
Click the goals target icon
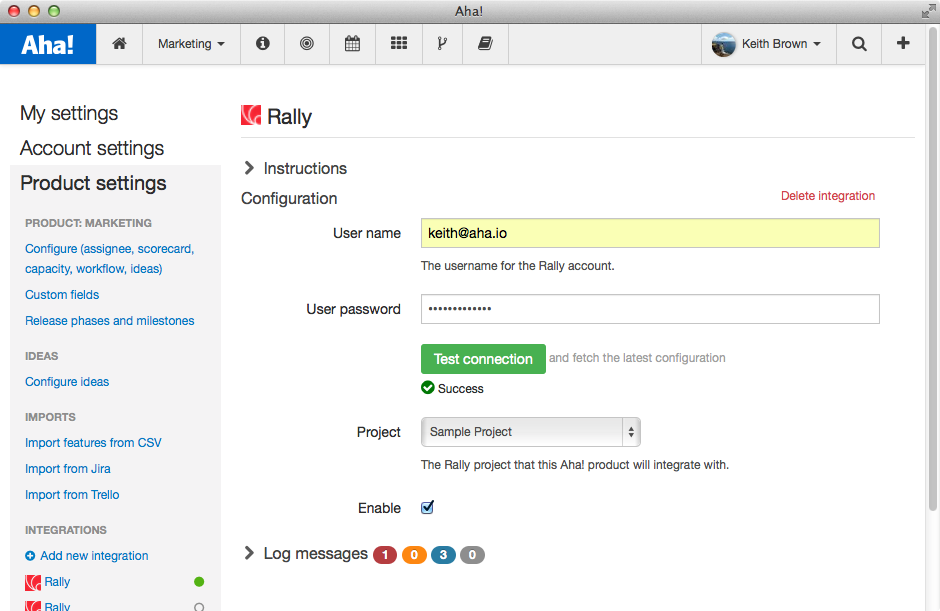[x=307, y=43]
